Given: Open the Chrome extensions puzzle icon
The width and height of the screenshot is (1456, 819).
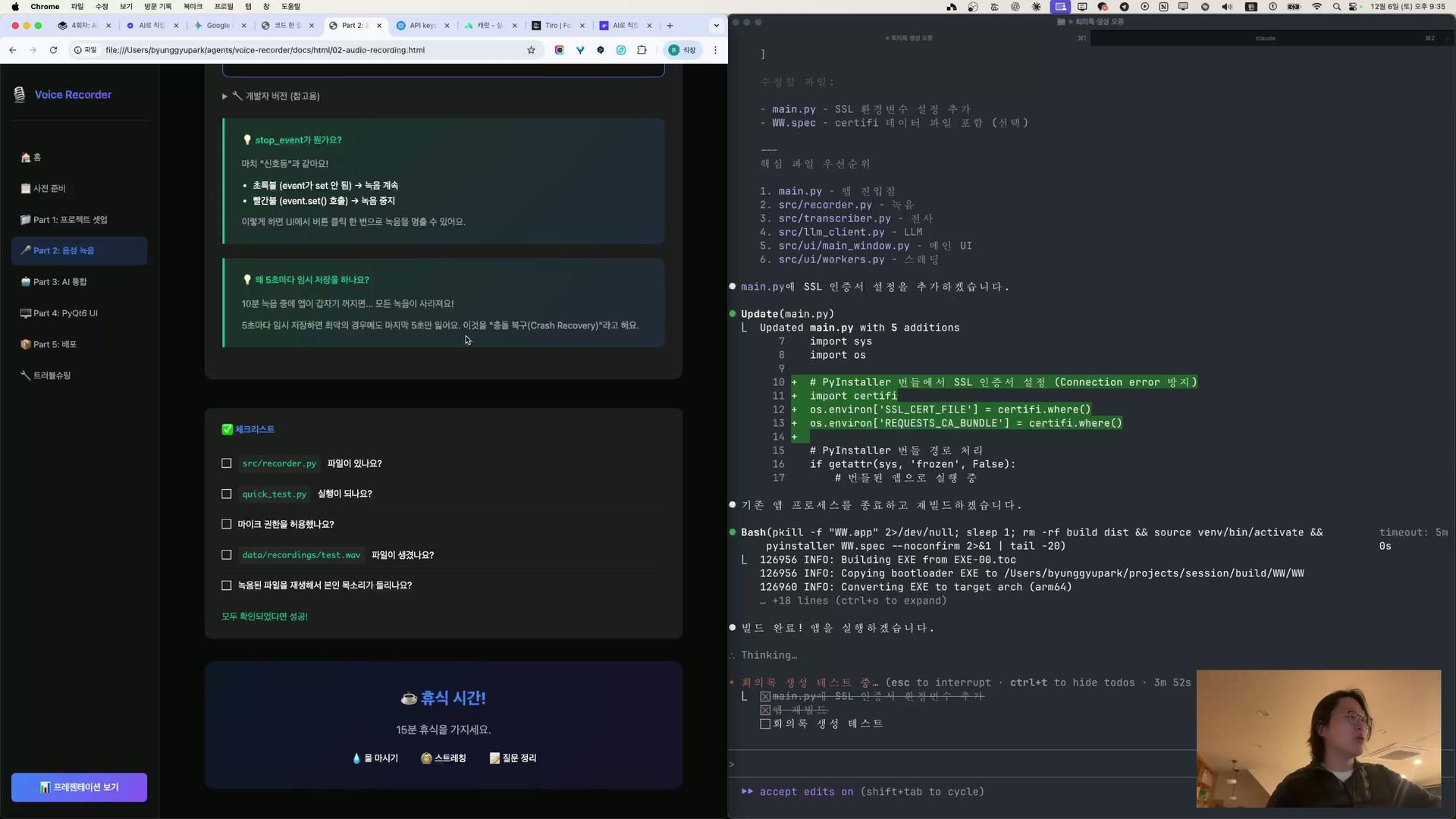Looking at the screenshot, I should 642,50.
